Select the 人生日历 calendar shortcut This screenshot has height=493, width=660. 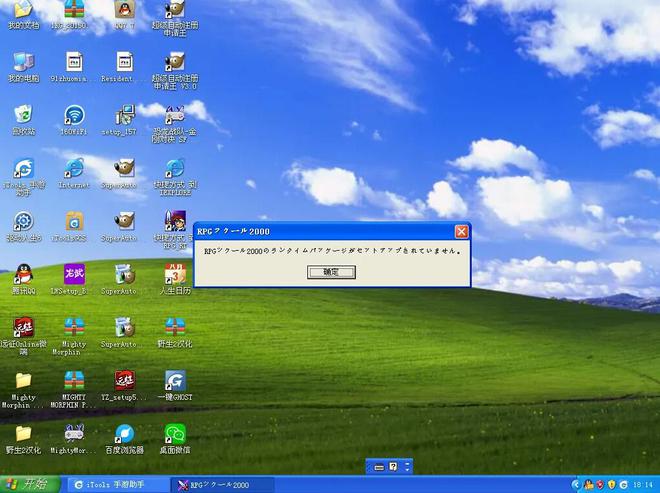175,280
